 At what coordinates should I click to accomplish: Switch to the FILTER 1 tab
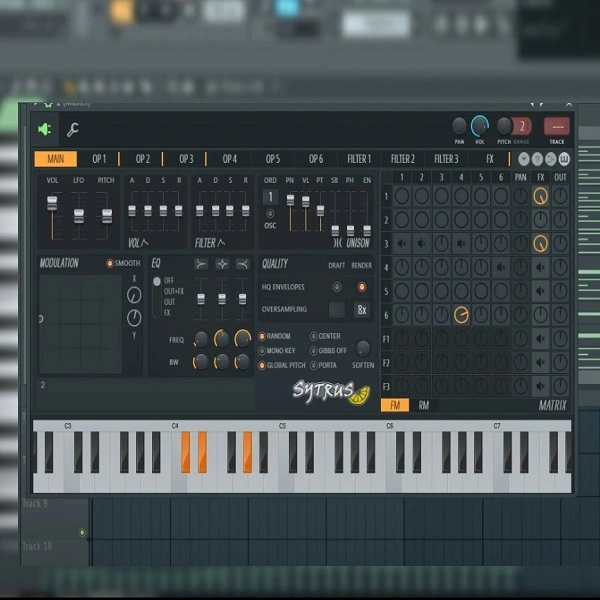pyautogui.click(x=359, y=159)
